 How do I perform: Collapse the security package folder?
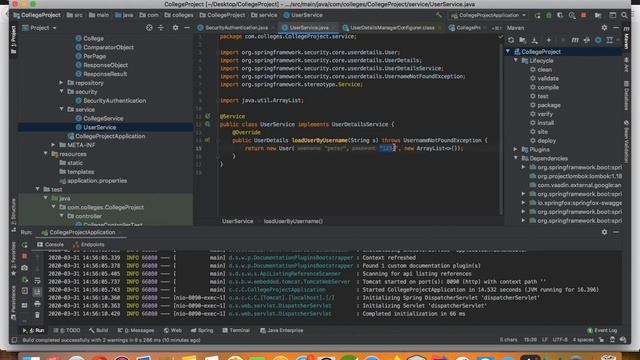[x=61, y=92]
